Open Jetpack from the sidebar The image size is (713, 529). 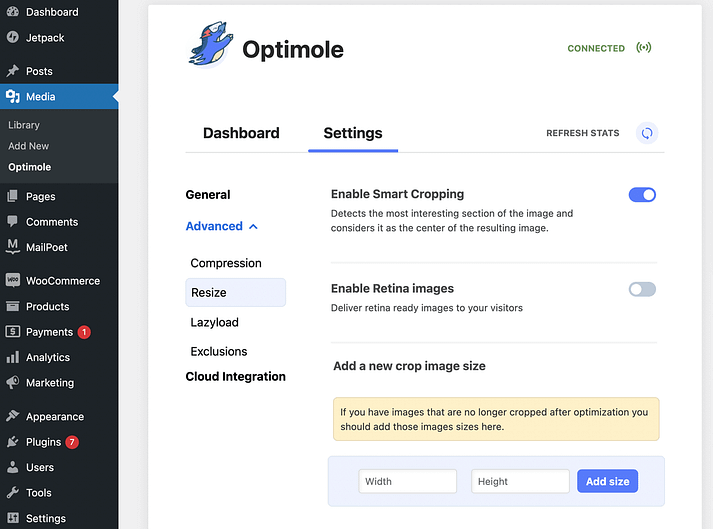(x=46, y=38)
